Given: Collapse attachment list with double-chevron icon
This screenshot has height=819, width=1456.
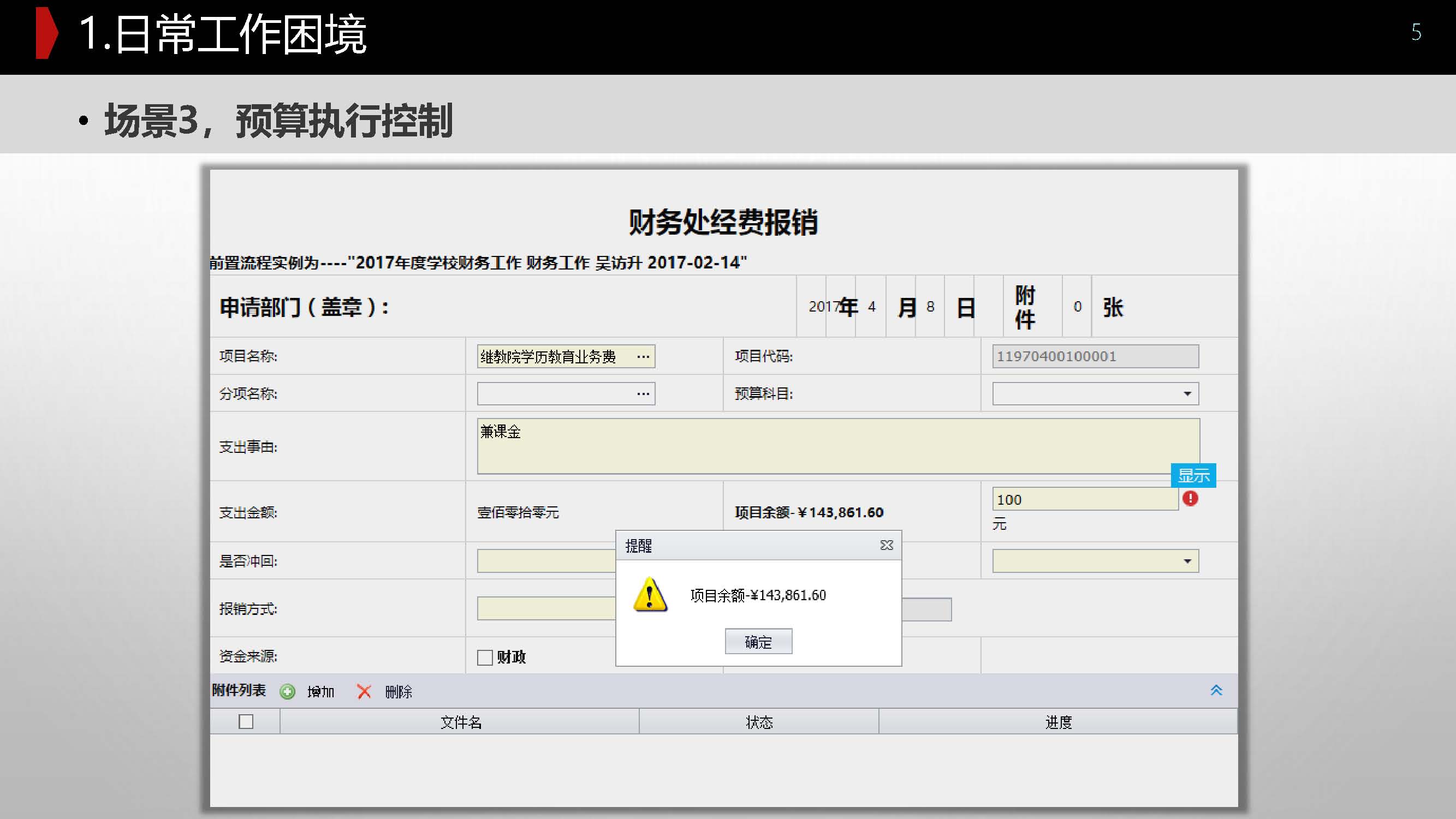Looking at the screenshot, I should (1216, 690).
